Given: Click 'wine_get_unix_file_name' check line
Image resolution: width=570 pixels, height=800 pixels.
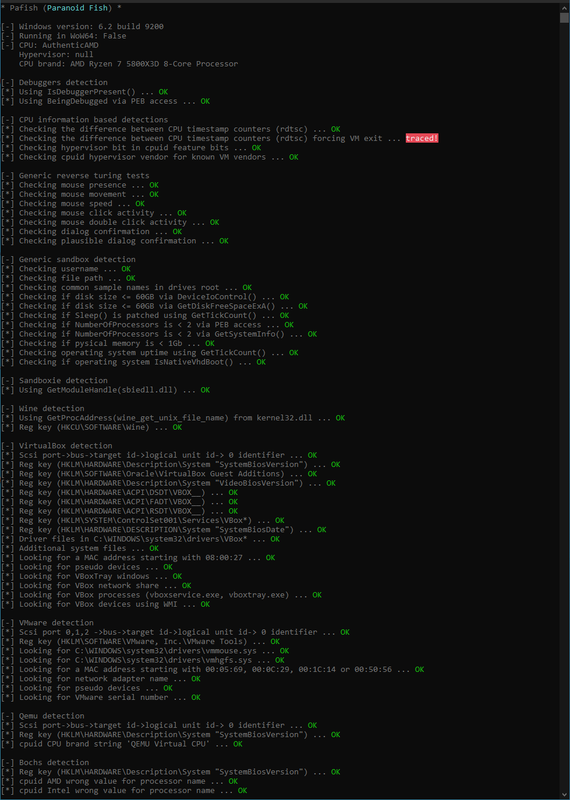Looking at the screenshot, I should (173, 418).
